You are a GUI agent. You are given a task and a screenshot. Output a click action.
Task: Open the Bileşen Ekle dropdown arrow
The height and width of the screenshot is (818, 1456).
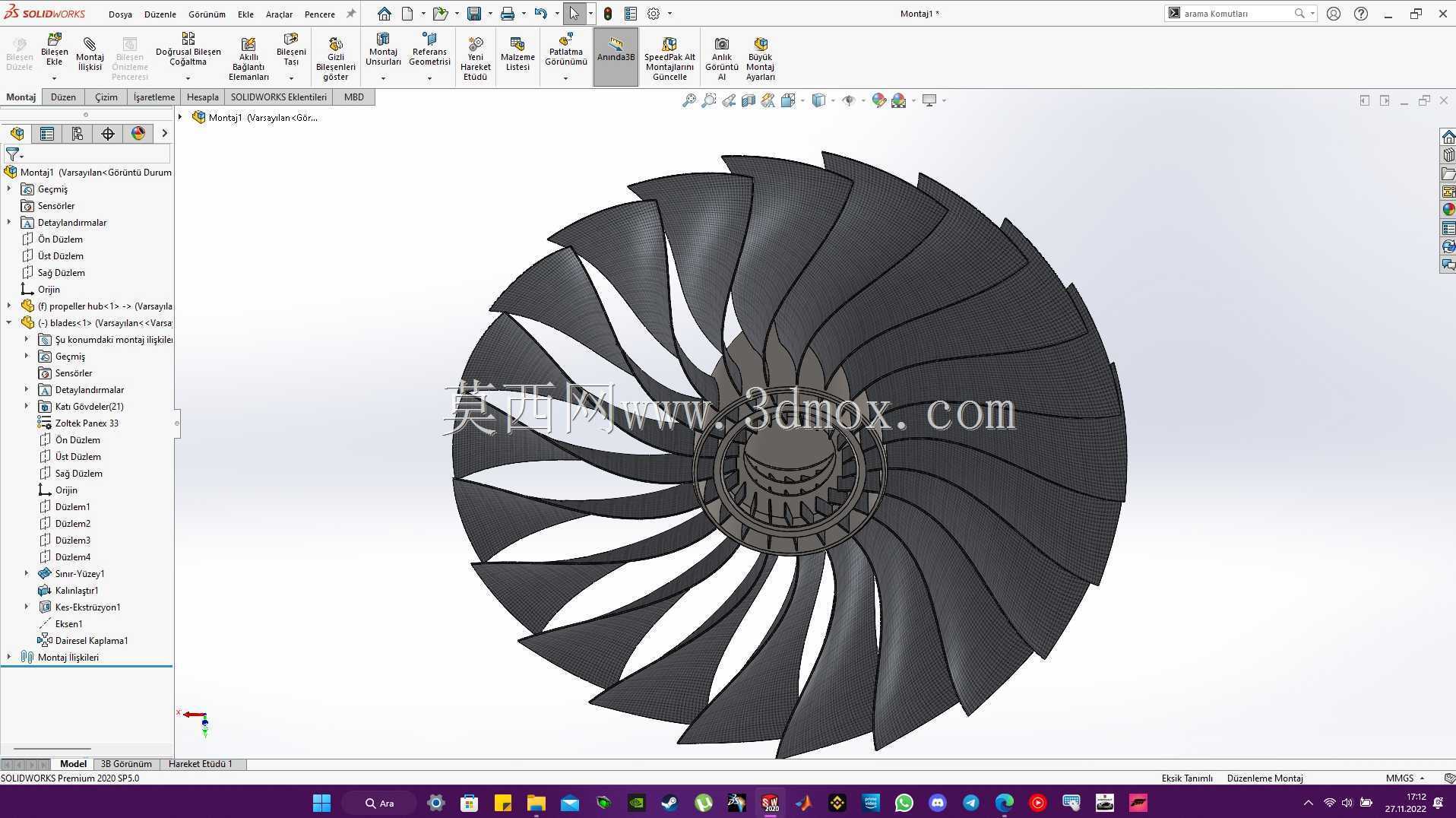[54, 78]
